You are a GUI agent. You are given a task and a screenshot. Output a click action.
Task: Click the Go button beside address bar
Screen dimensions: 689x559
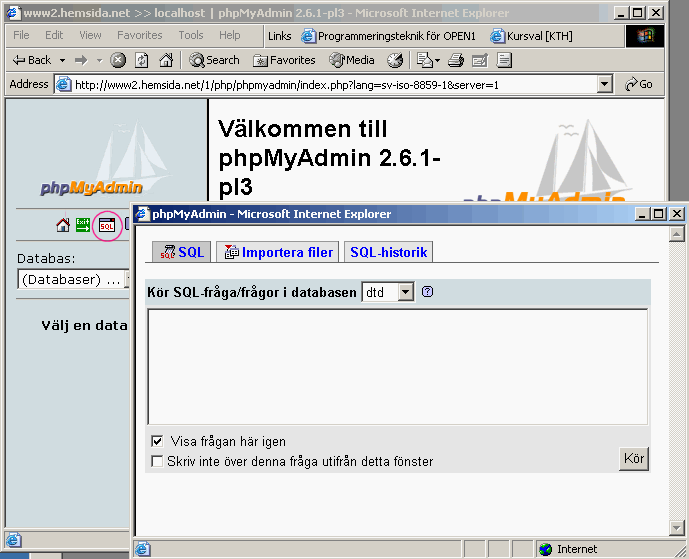[x=639, y=84]
